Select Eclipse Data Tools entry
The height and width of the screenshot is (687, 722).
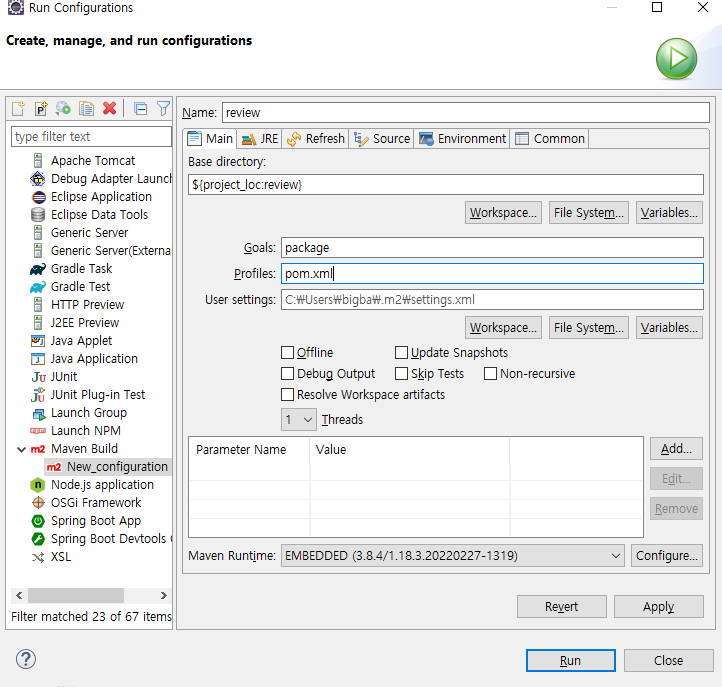click(x=90, y=215)
